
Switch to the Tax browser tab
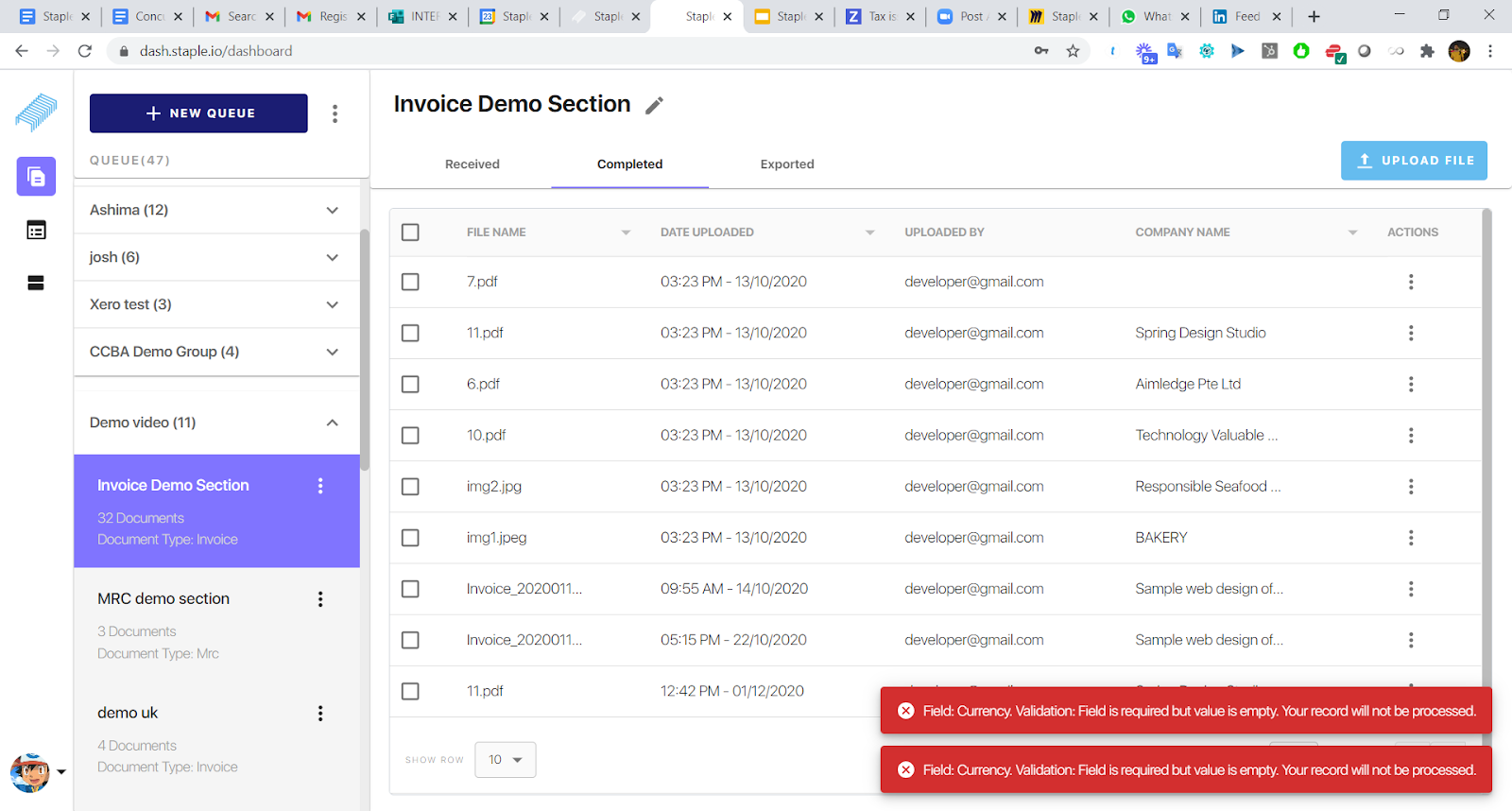pyautogui.click(x=882, y=17)
